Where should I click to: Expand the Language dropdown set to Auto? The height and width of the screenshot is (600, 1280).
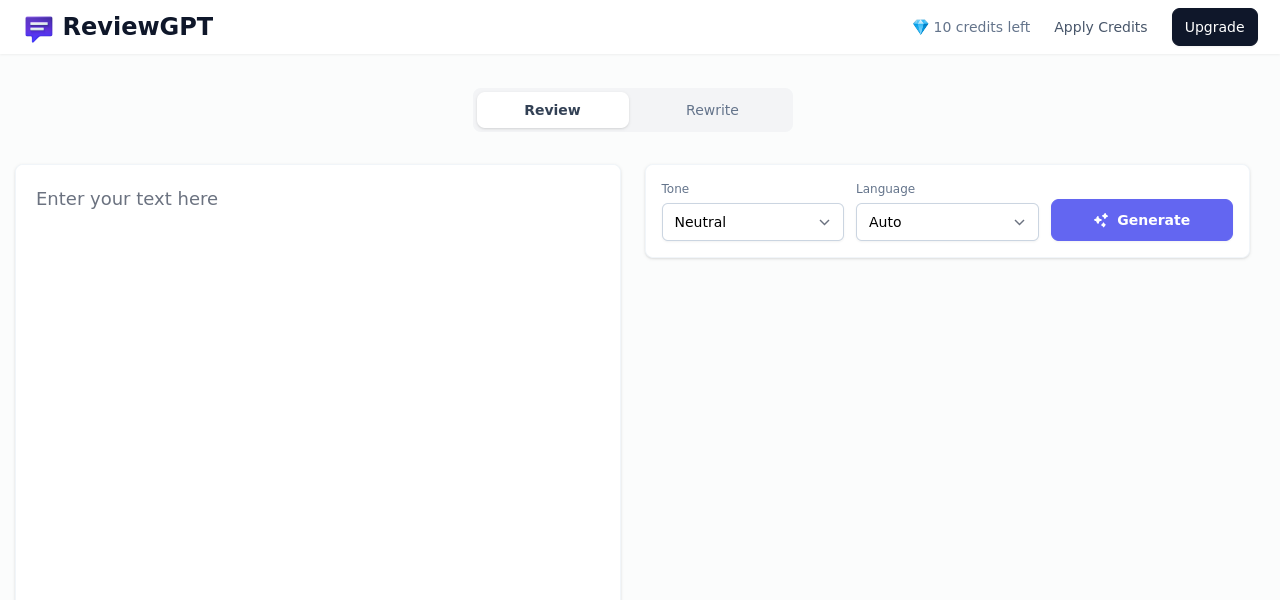946,222
